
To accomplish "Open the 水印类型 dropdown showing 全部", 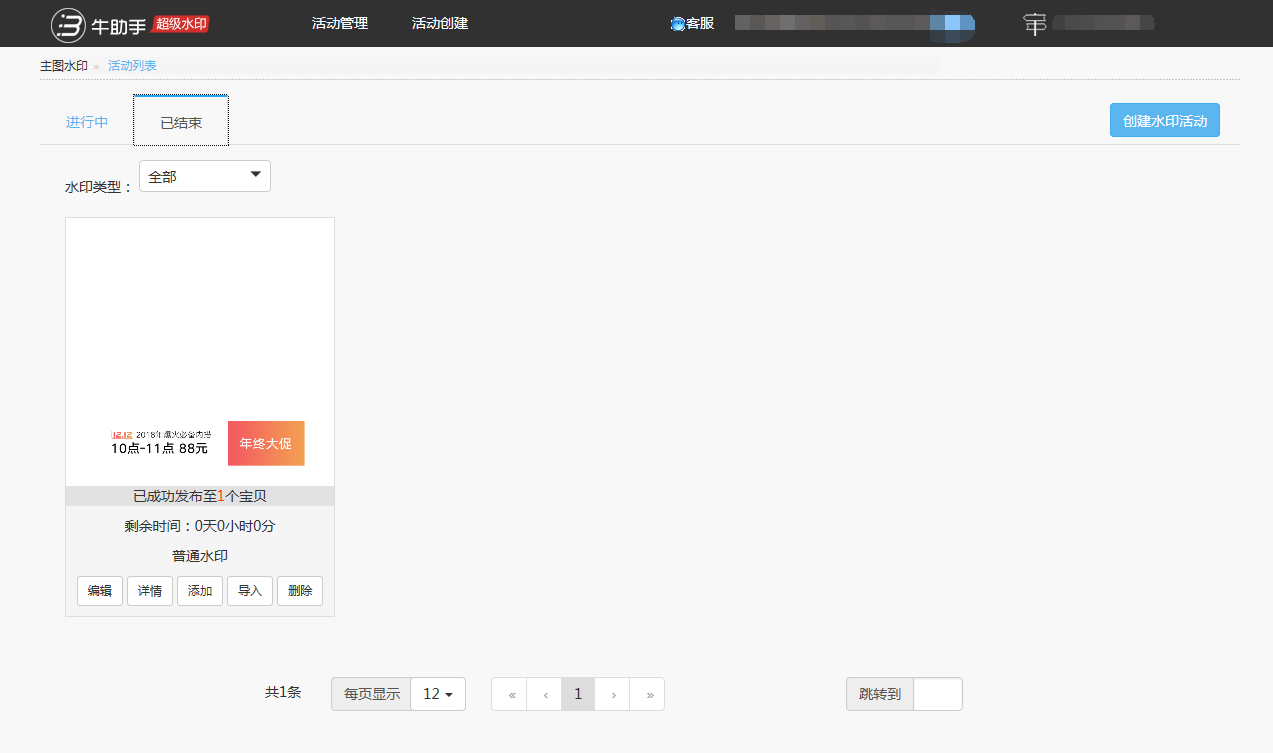I will pos(205,176).
